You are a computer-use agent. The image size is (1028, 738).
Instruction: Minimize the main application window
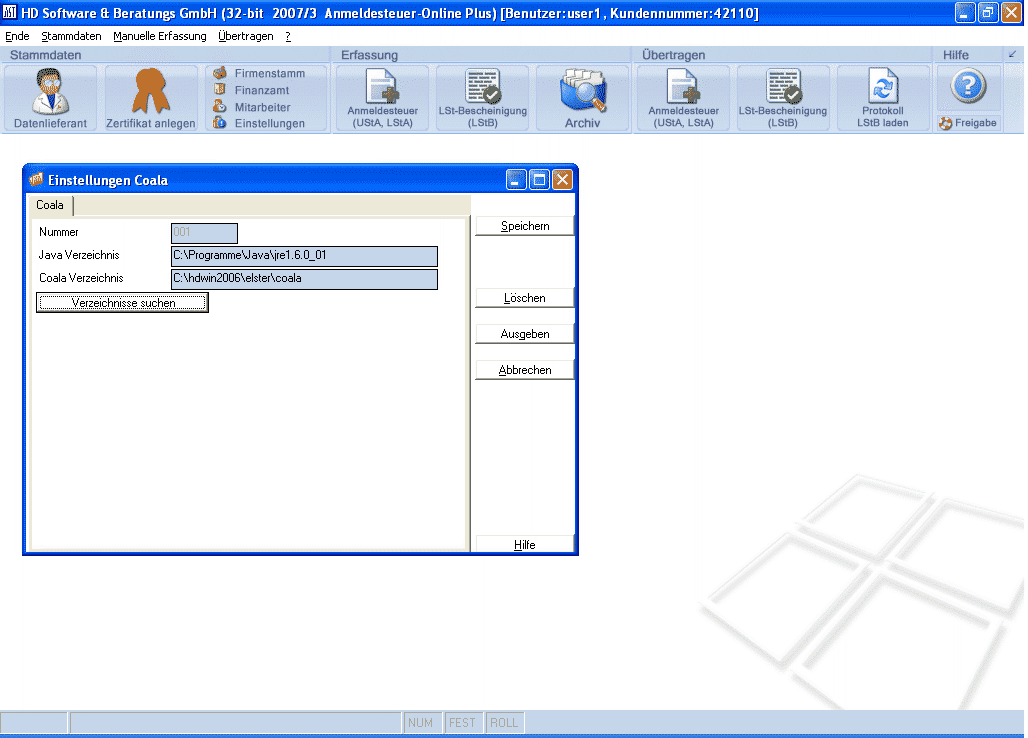pyautogui.click(x=965, y=12)
